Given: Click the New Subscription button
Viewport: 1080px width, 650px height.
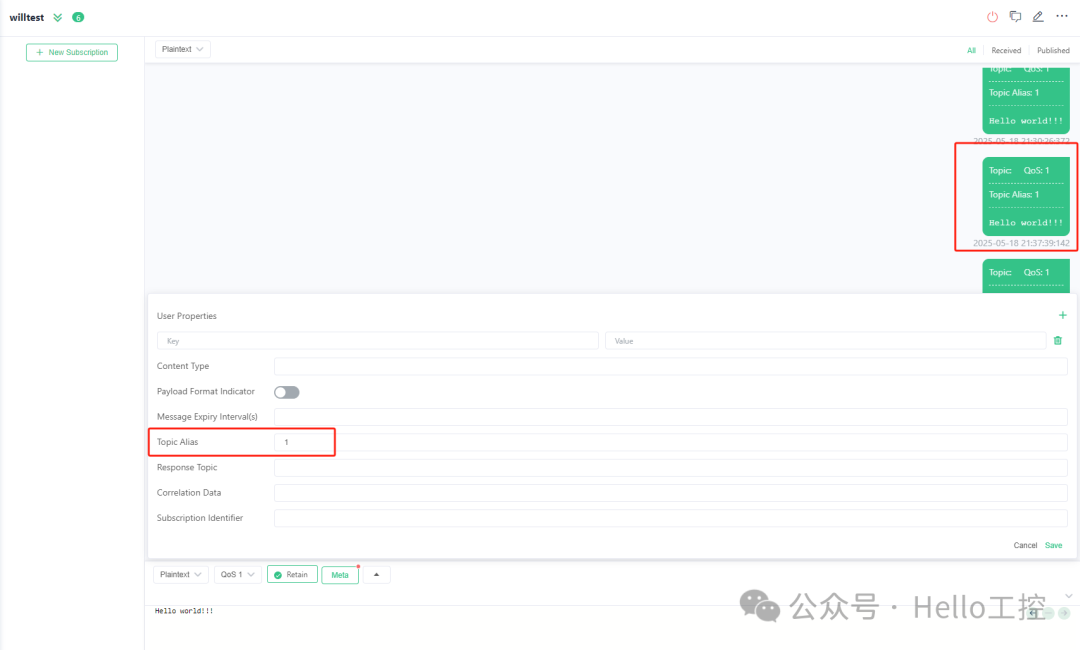Looking at the screenshot, I should [72, 52].
